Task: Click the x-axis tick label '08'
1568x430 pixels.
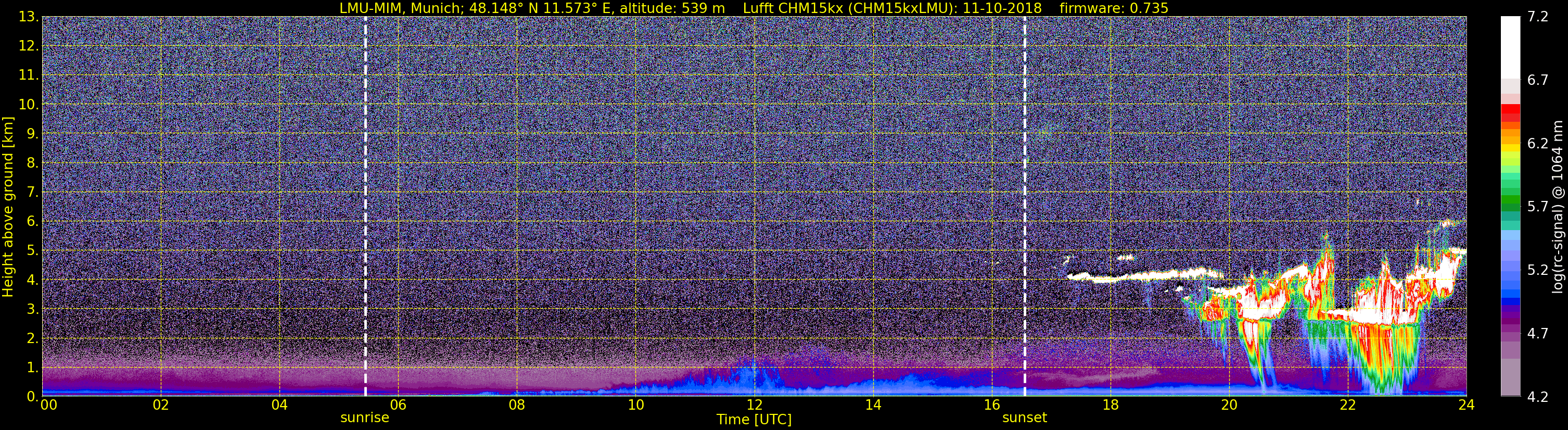Action: coord(517,405)
